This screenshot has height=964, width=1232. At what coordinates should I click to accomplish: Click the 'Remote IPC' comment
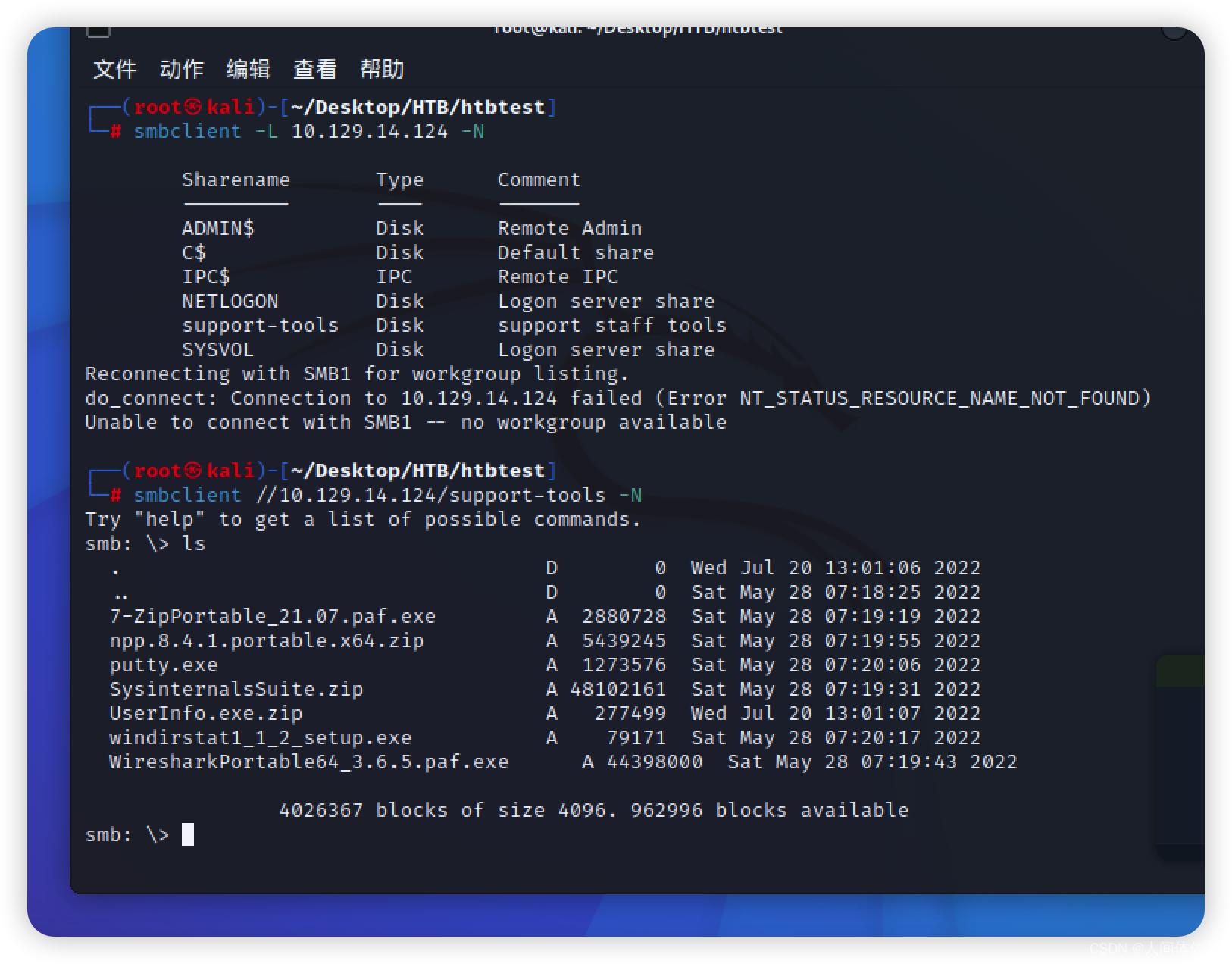click(x=558, y=277)
